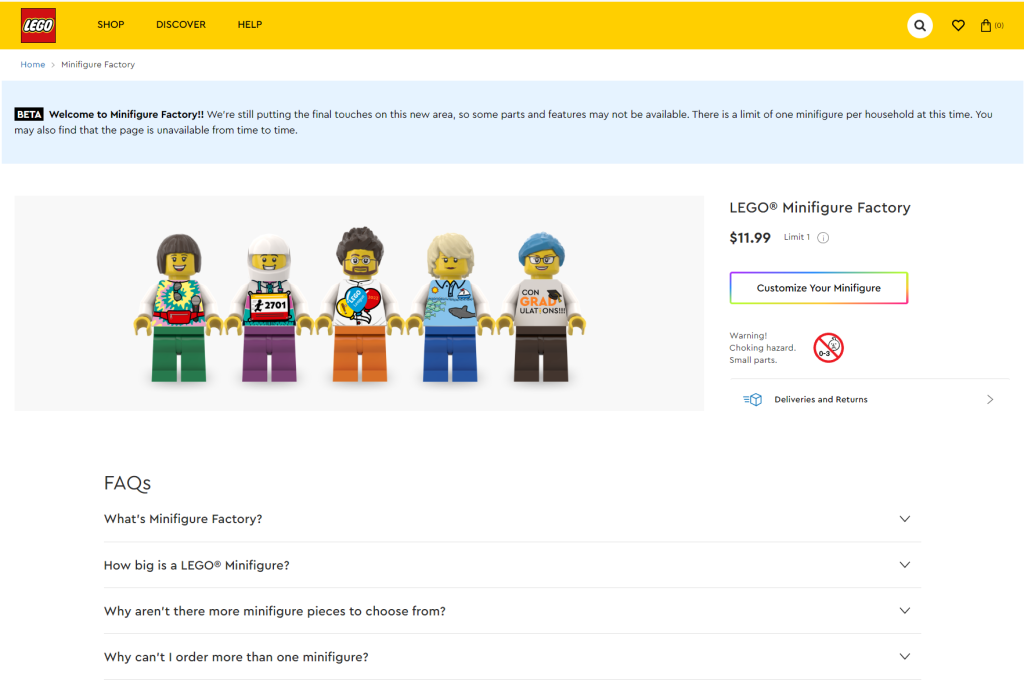Click Why can't I order more text
1024x681 pixels.
pyautogui.click(x=236, y=657)
